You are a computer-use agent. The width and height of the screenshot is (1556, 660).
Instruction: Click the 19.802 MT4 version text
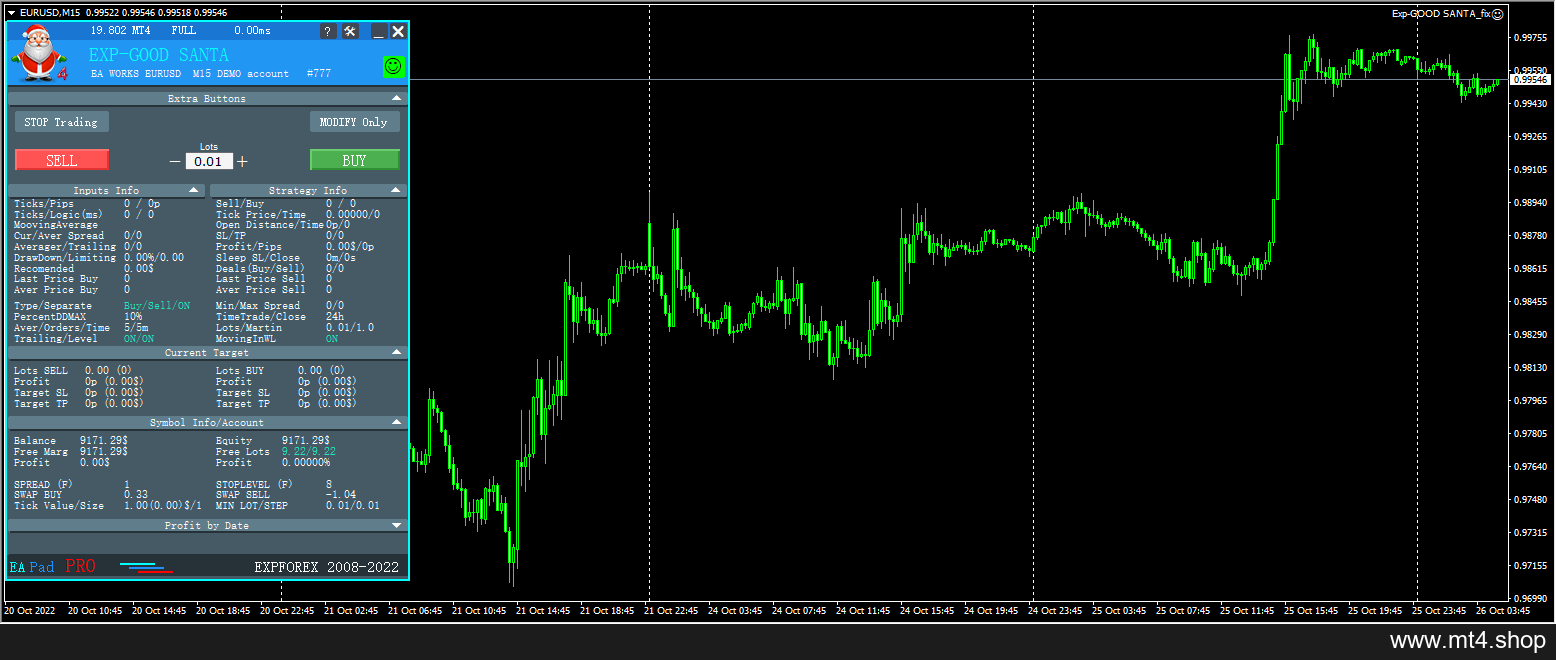120,31
